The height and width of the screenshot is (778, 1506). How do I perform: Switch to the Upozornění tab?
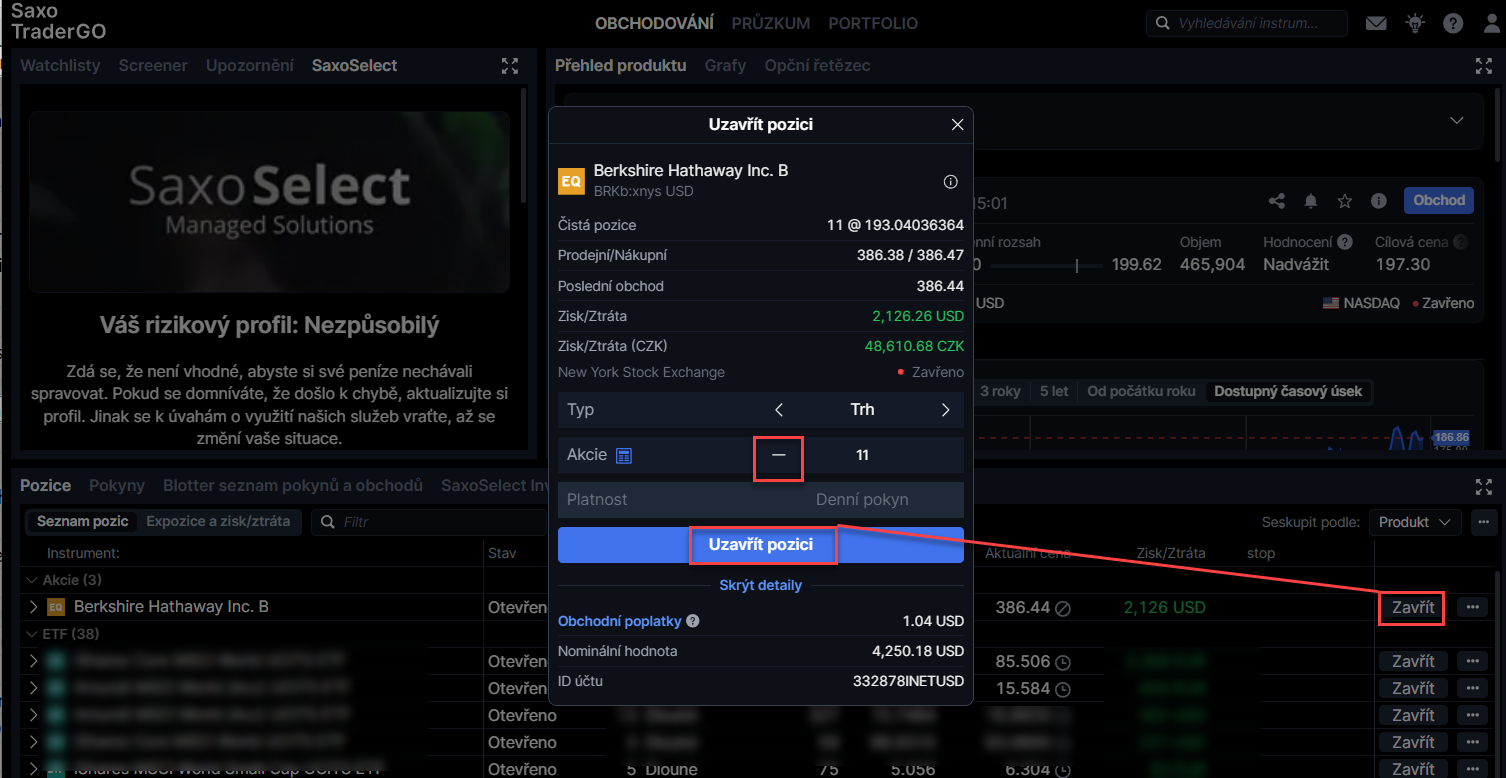click(x=250, y=66)
